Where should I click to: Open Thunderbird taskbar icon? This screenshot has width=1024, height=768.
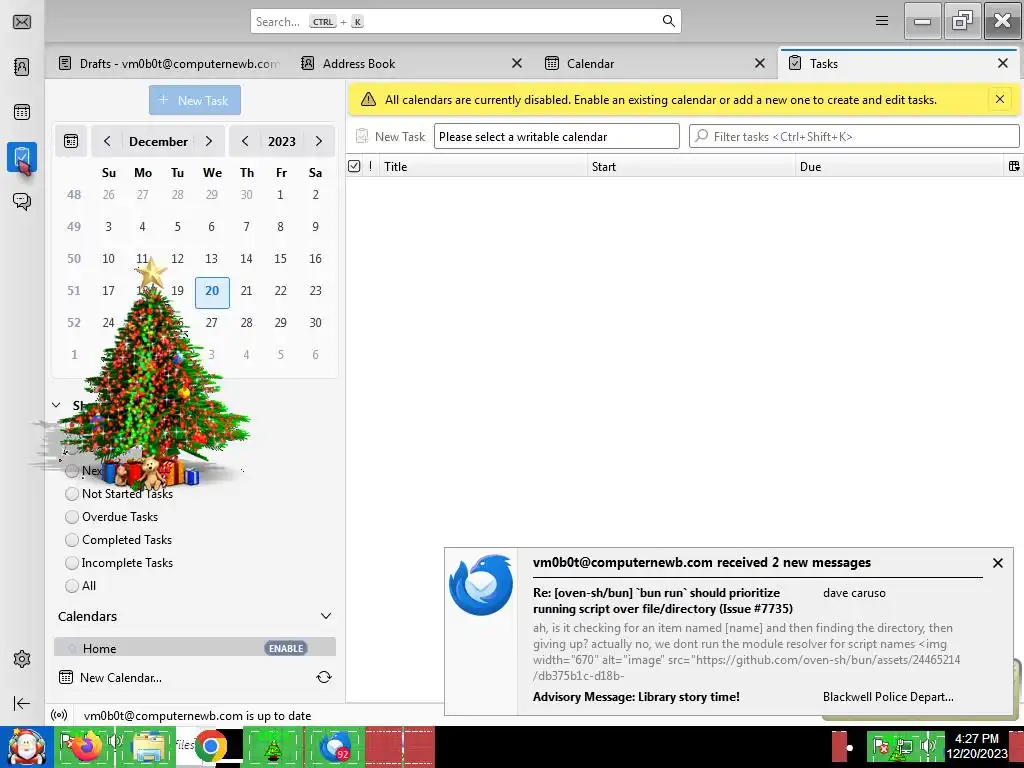pos(334,746)
